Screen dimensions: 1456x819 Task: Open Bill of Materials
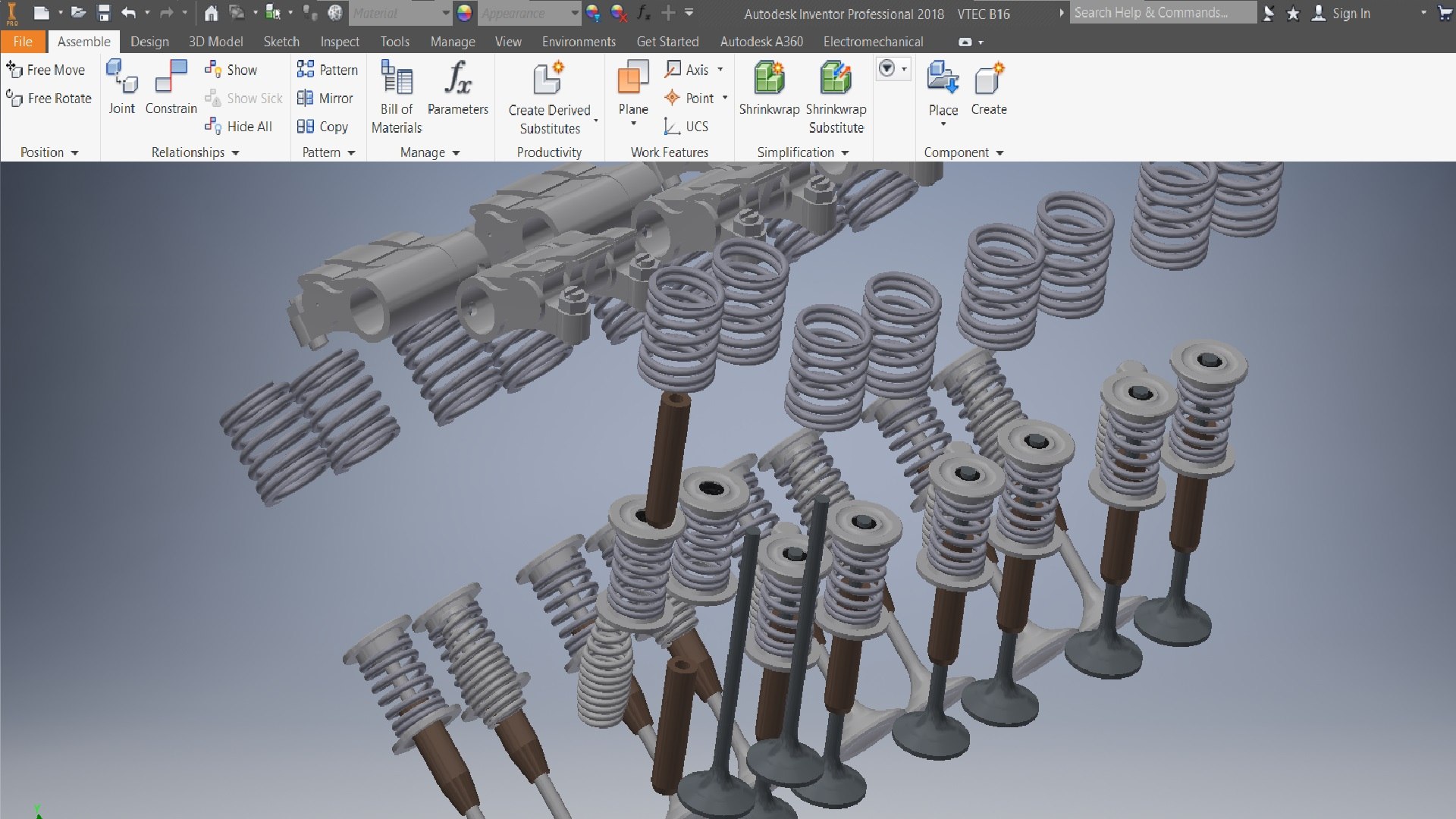[x=397, y=97]
